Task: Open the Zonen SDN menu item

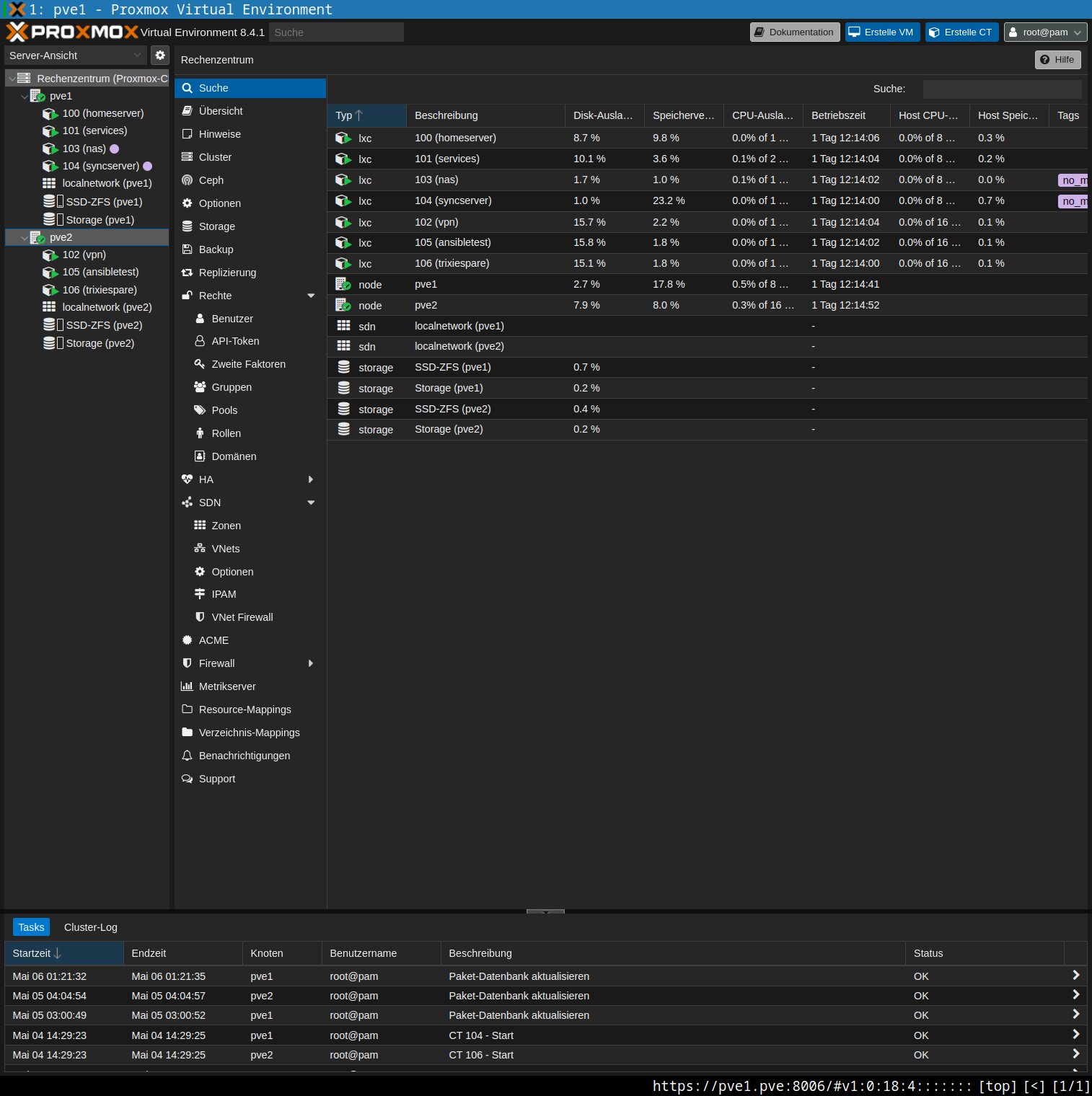Action: tap(250, 526)
